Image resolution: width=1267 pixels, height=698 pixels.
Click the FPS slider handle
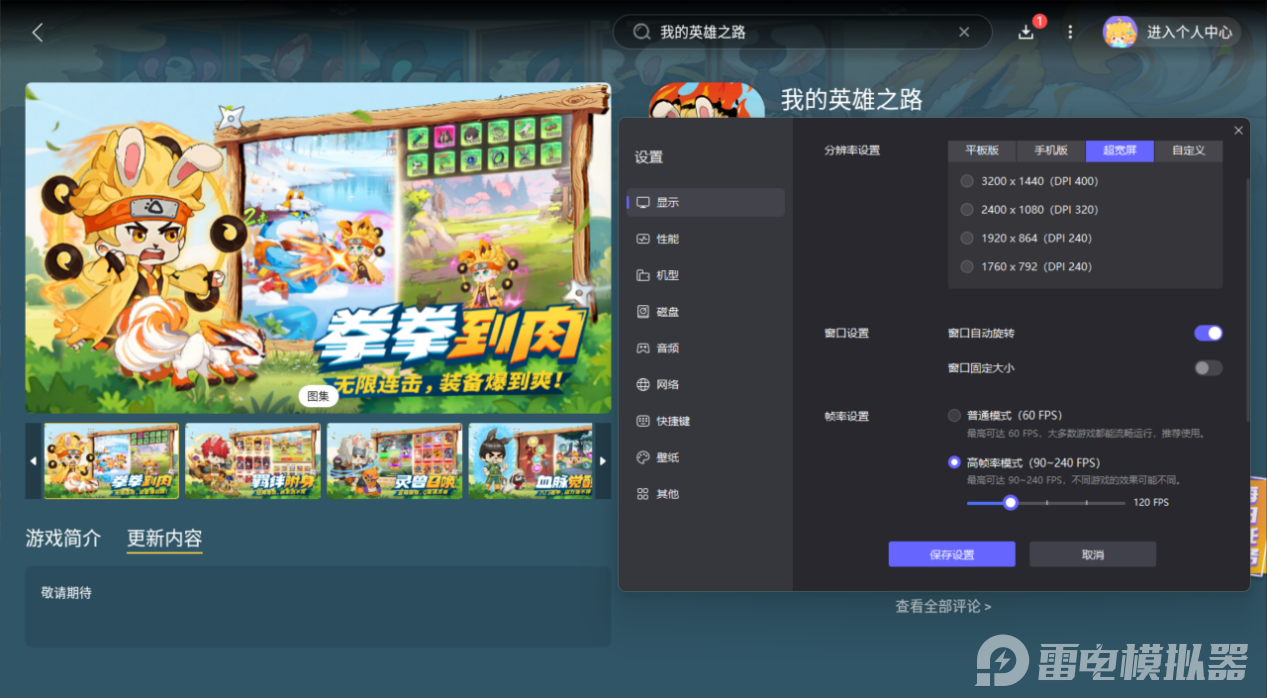click(1010, 502)
